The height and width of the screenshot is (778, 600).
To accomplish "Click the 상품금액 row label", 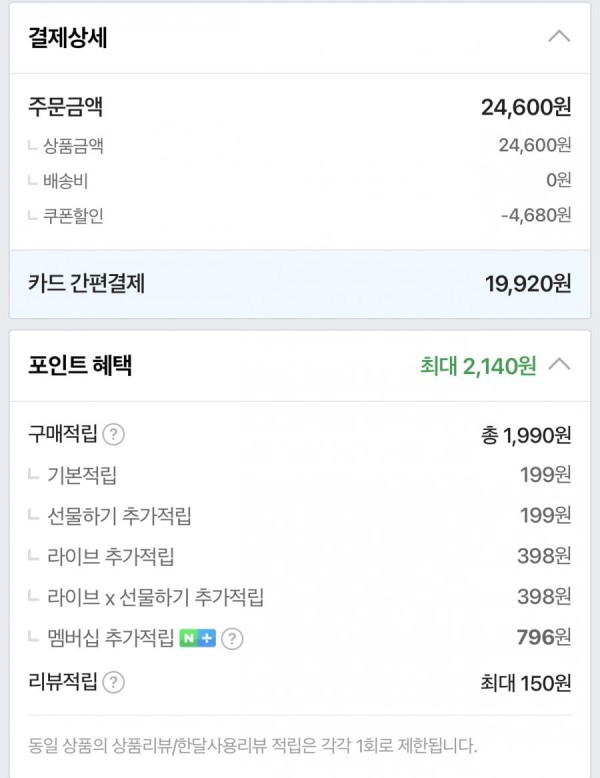I will pyautogui.click(x=73, y=146).
